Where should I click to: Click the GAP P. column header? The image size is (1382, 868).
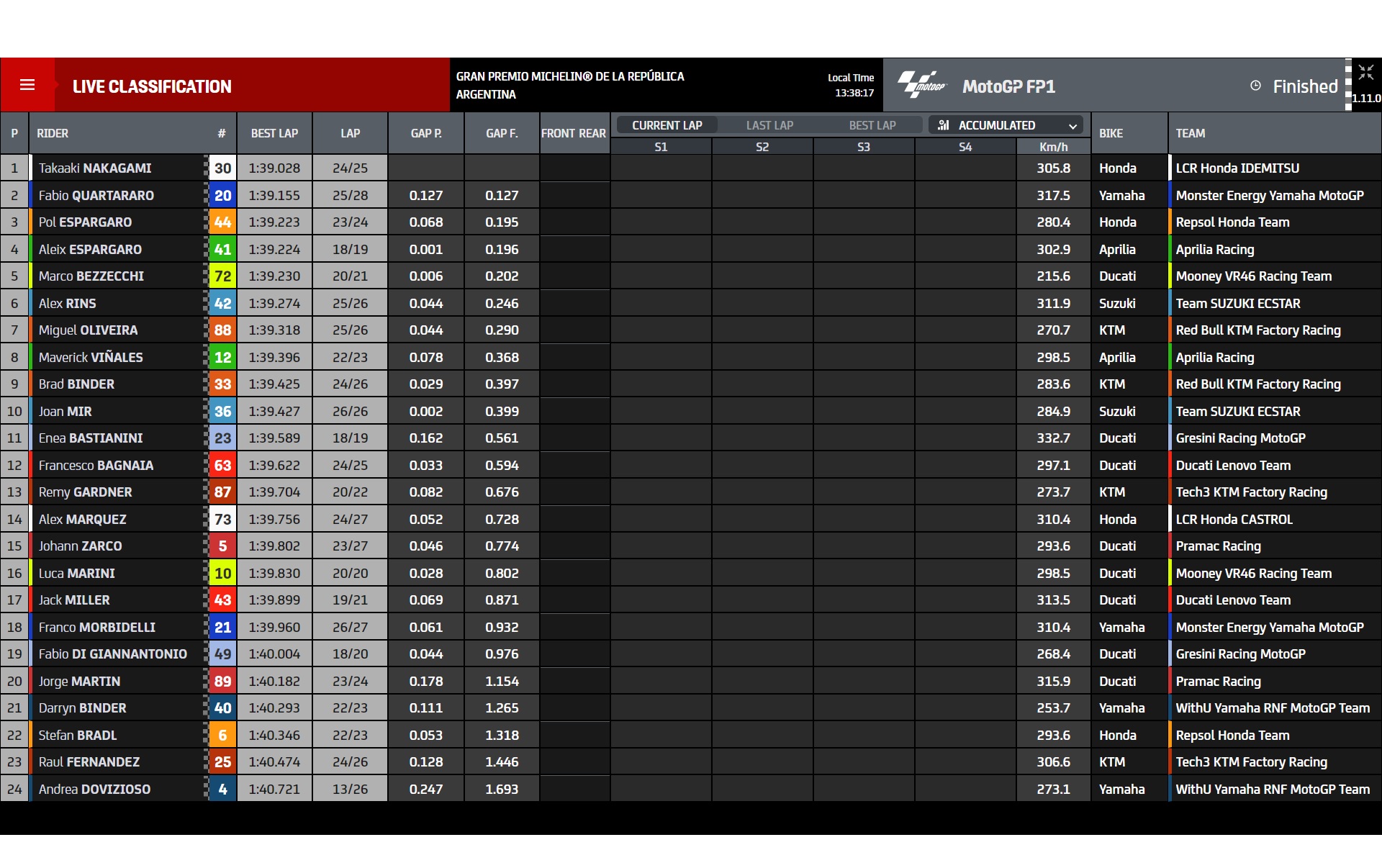426,133
